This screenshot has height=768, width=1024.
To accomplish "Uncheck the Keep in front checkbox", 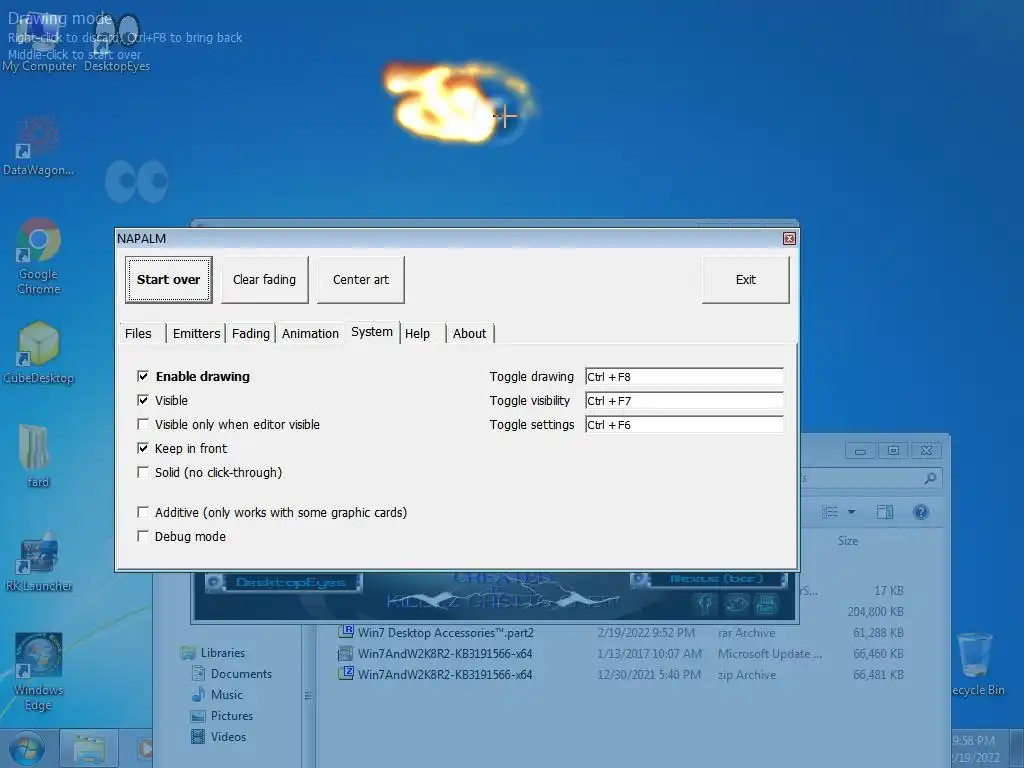I will (x=143, y=448).
